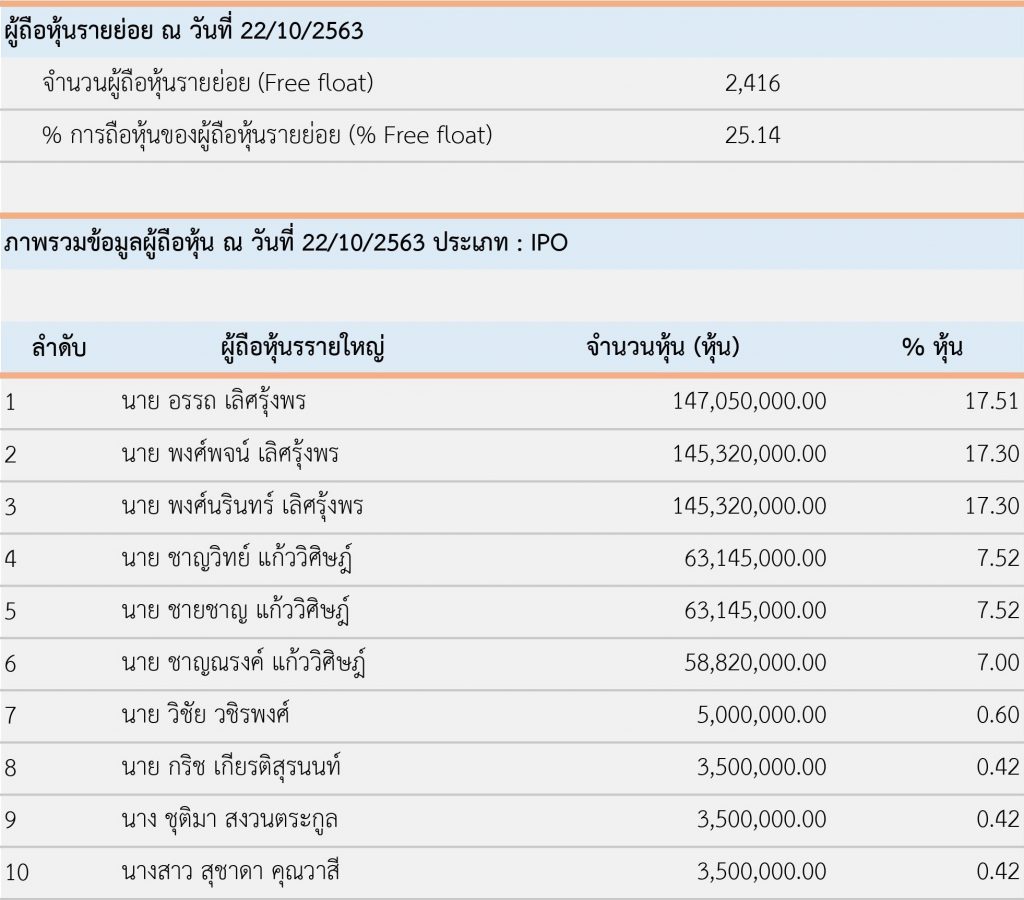This screenshot has width=1024, height=900.
Task: Select shareholder นาย ชาญณรงค์ แก้ววิศิษฏ์
Action: [244, 663]
